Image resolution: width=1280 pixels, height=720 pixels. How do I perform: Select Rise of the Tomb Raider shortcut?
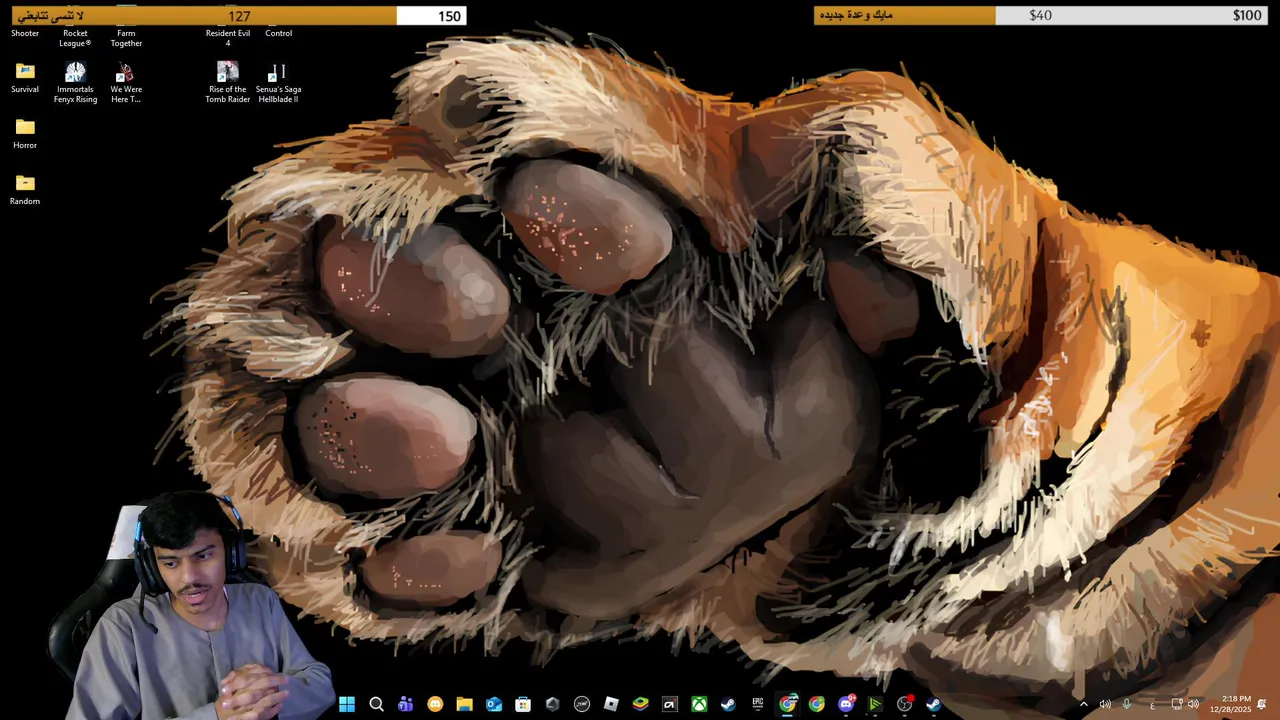228,83
